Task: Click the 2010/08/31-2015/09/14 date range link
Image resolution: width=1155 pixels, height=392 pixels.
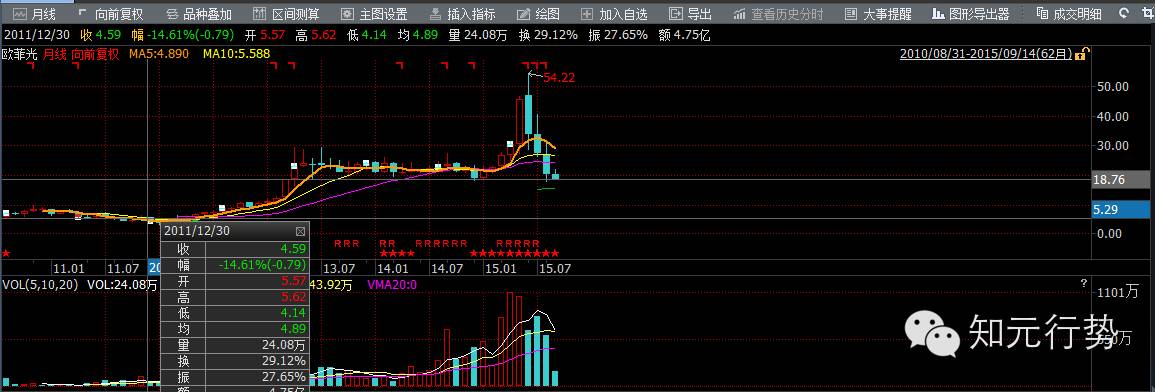Action: point(987,54)
